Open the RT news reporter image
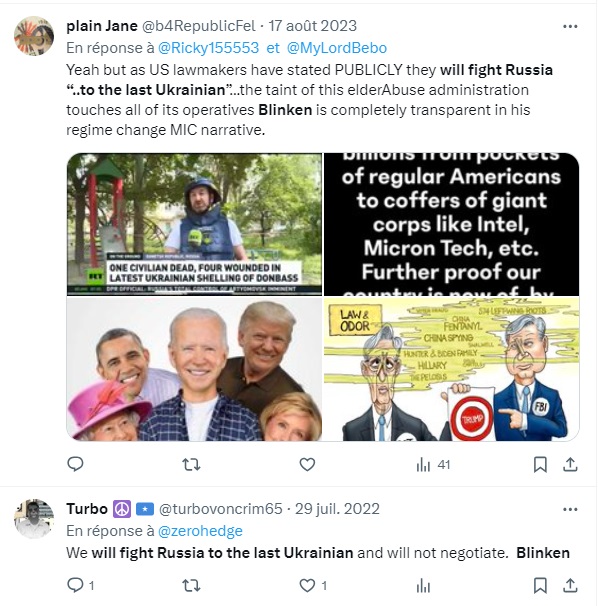The image size is (598, 606). coord(194,224)
